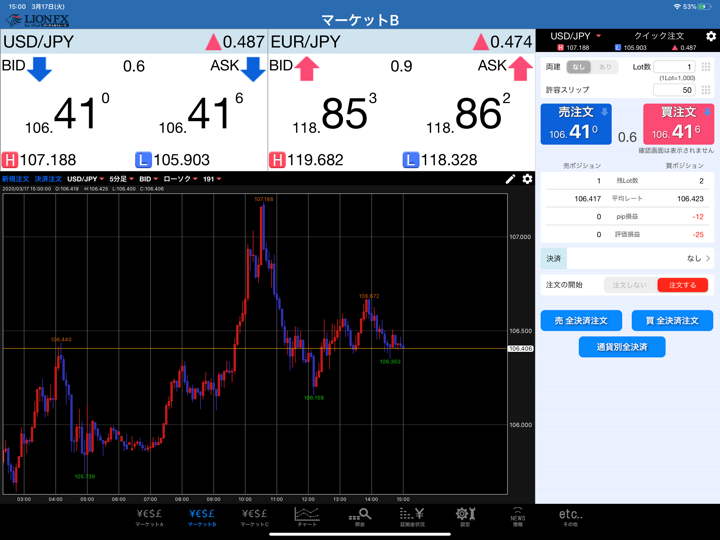Open the チャート chart icon in bottom bar
Image resolution: width=720 pixels, height=540 pixels.
[x=307, y=516]
